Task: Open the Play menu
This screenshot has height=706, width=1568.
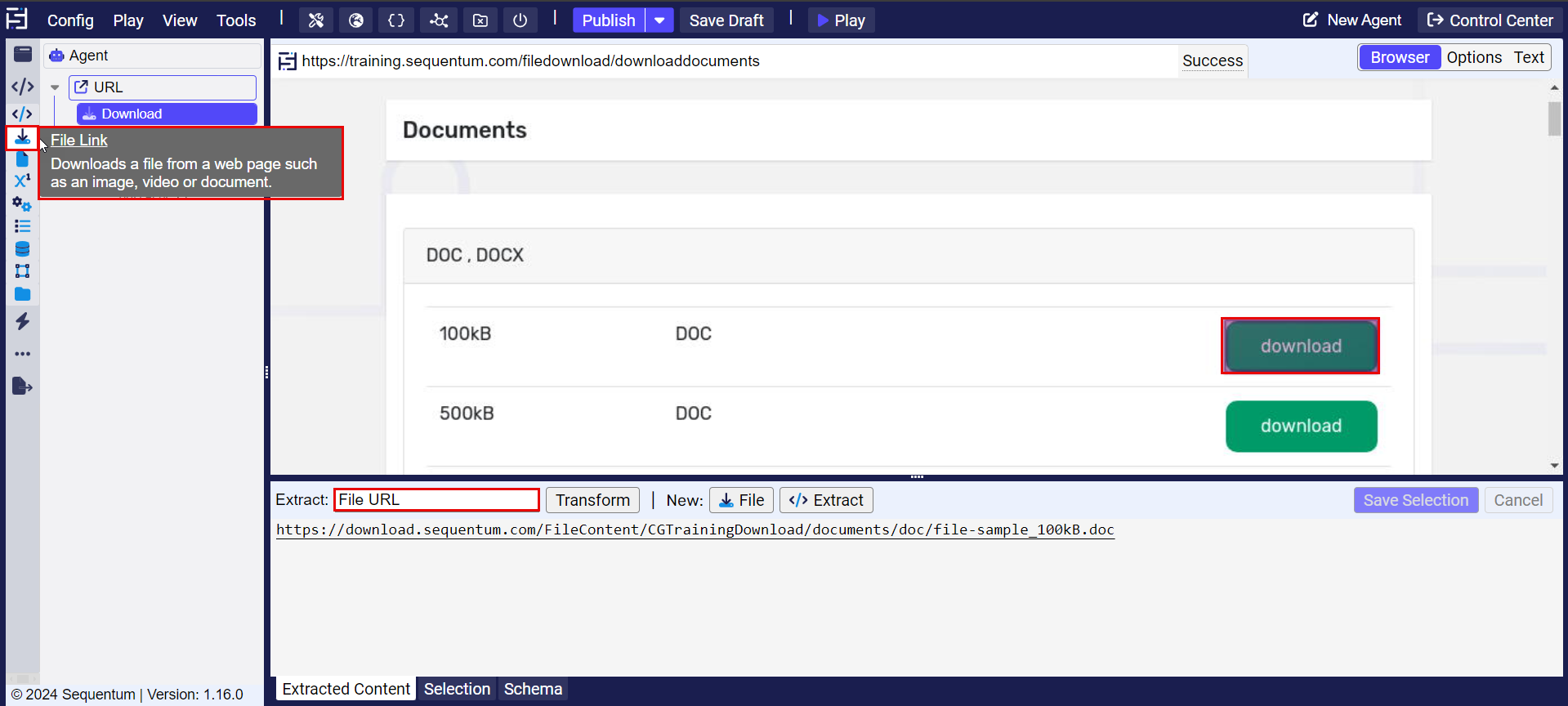Action: (128, 20)
